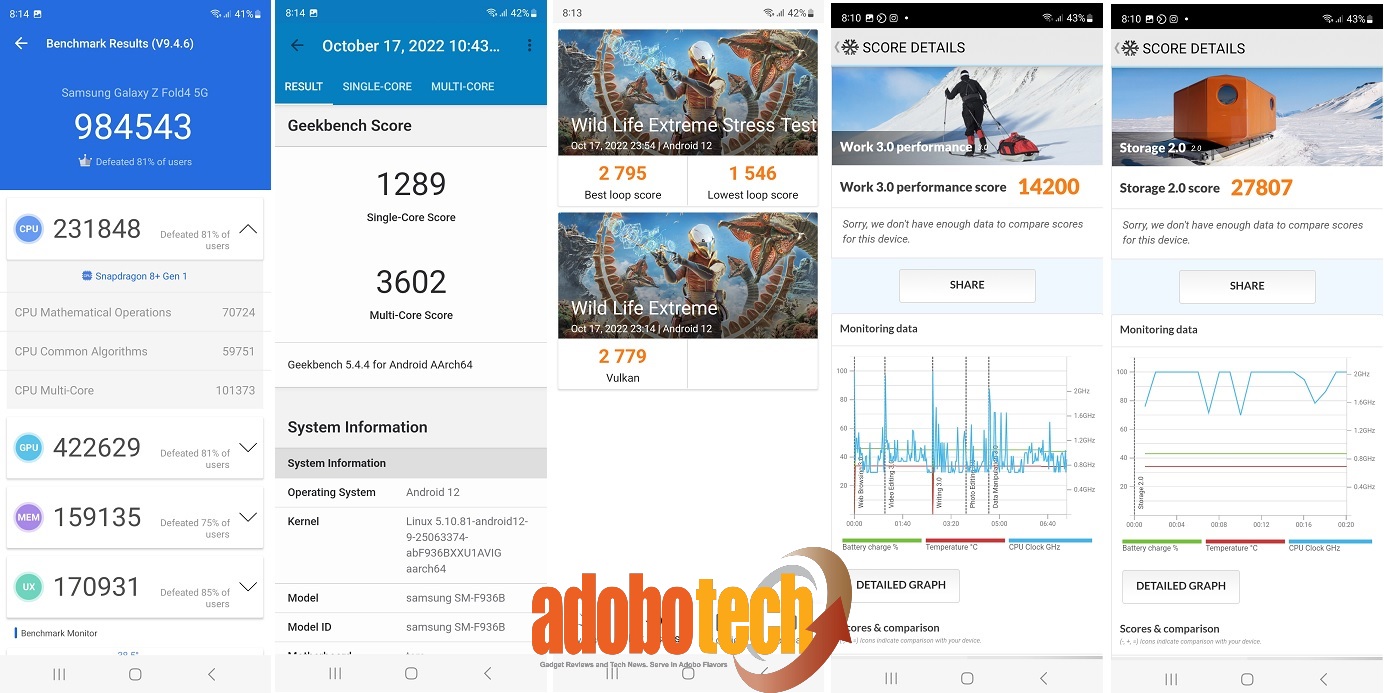Screen dimensions: 1384x693
Task: Tap the crown icon beside Defeated 81% of users
Action: tap(85, 161)
